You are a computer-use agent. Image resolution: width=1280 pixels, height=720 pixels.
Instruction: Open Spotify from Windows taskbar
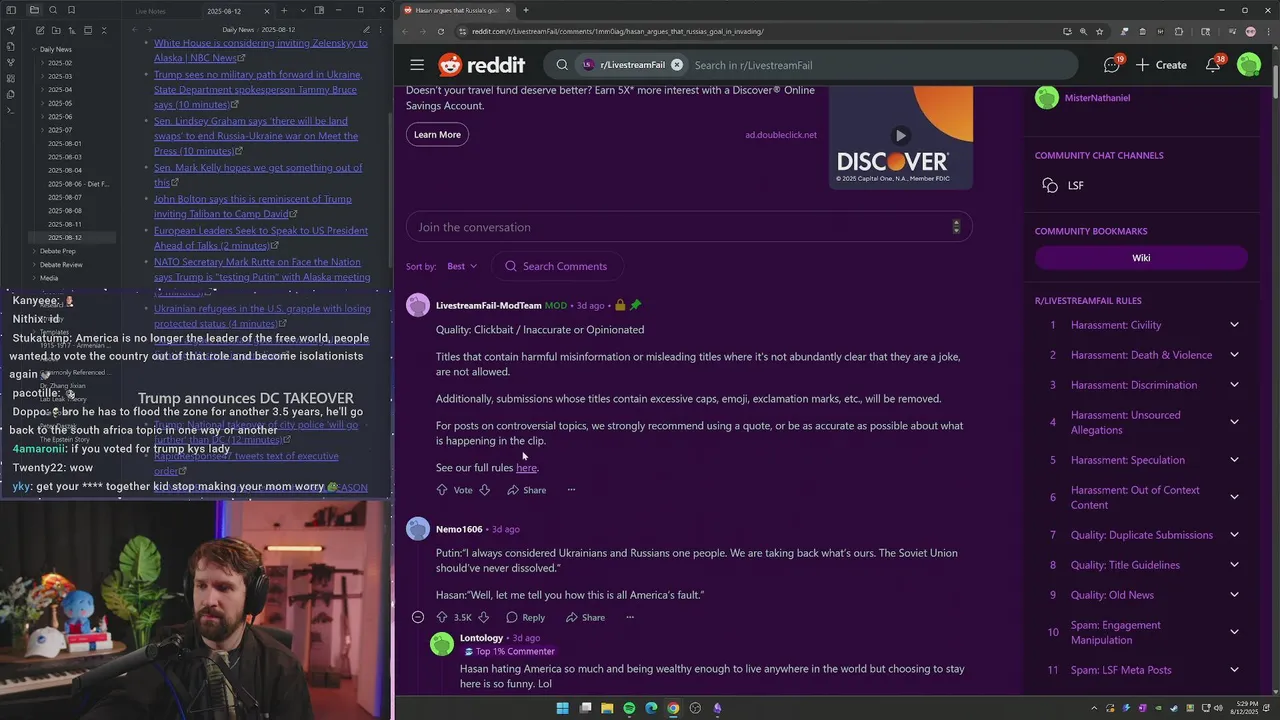coord(629,708)
